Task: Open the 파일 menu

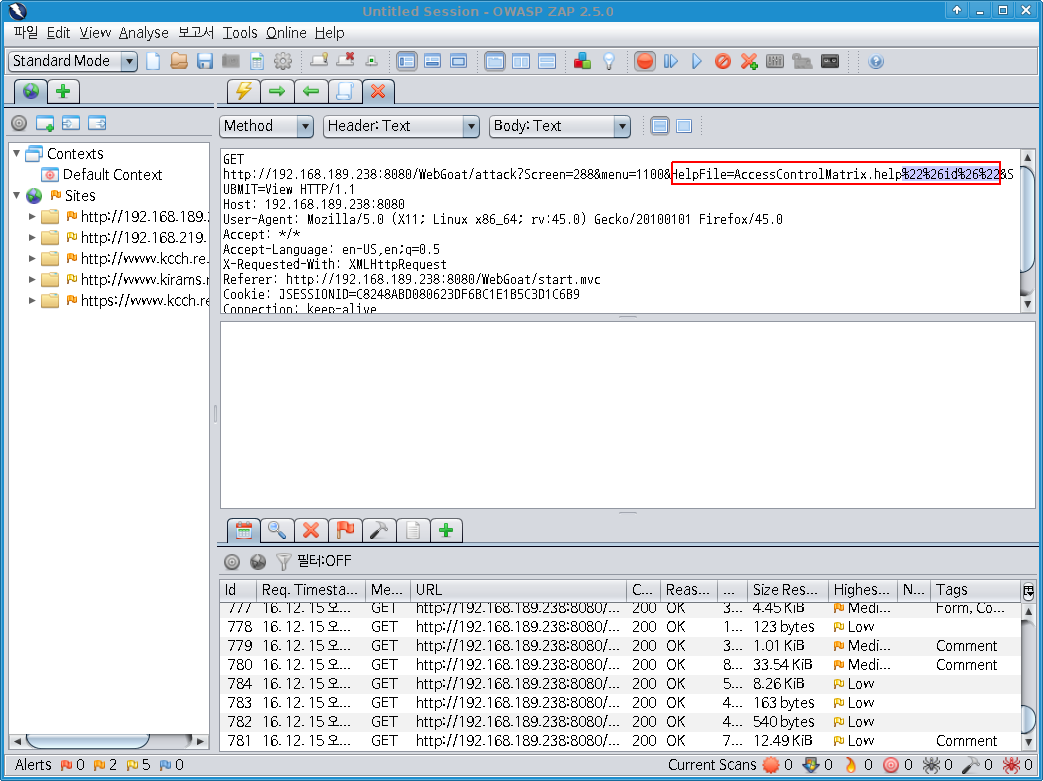Action: point(26,32)
